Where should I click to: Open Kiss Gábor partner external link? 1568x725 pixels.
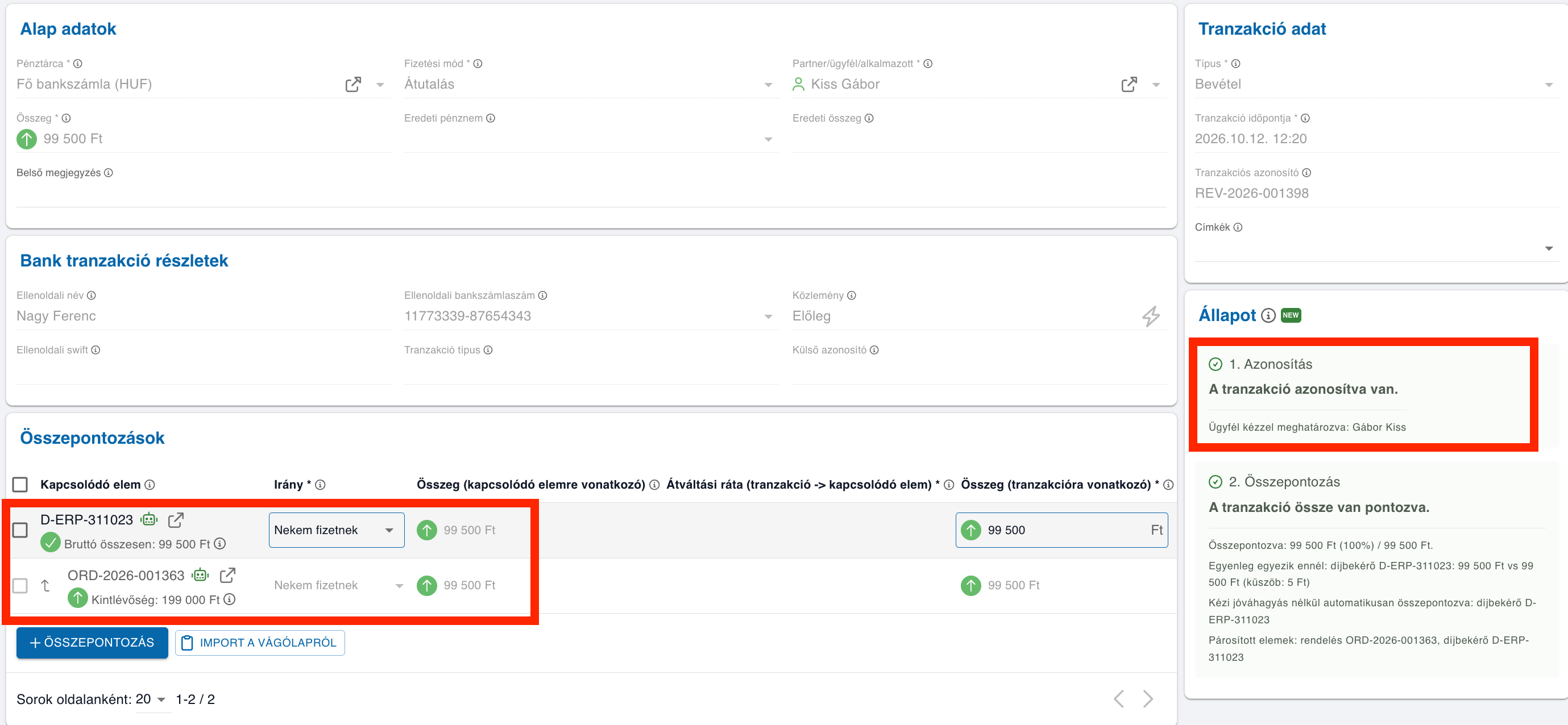tap(1129, 85)
